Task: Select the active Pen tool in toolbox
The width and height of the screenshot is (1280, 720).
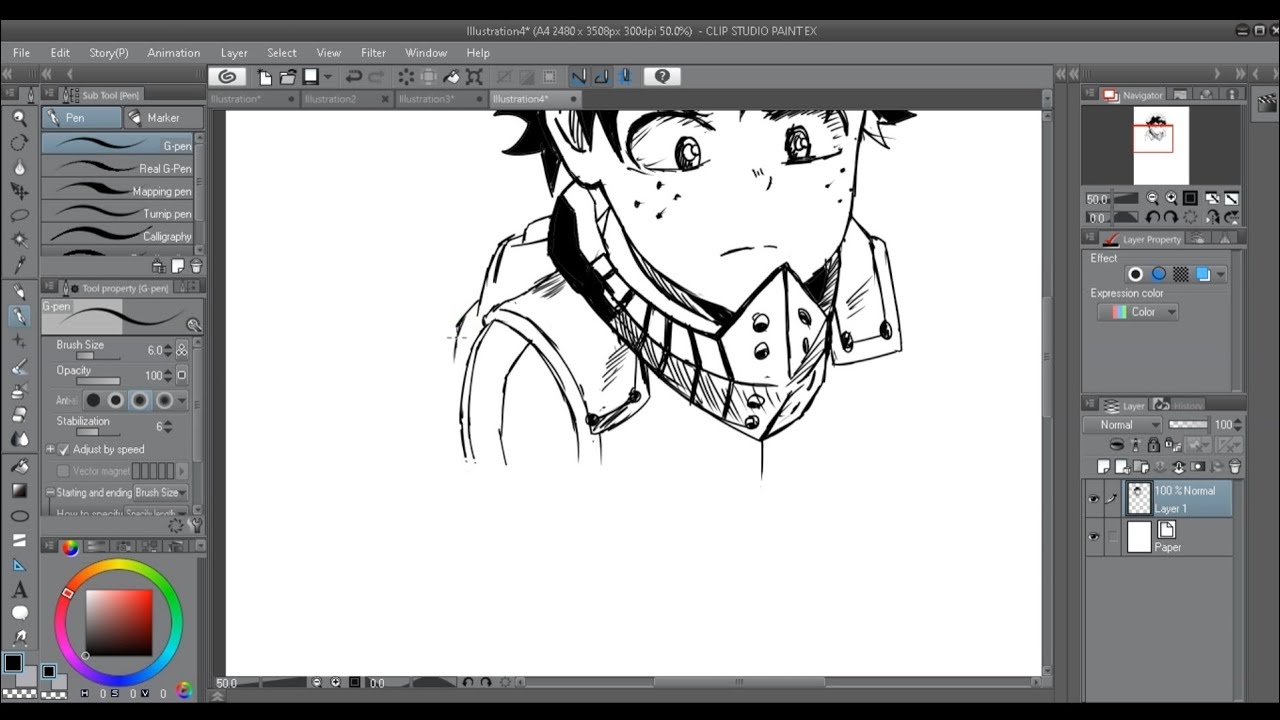Action: (19, 316)
